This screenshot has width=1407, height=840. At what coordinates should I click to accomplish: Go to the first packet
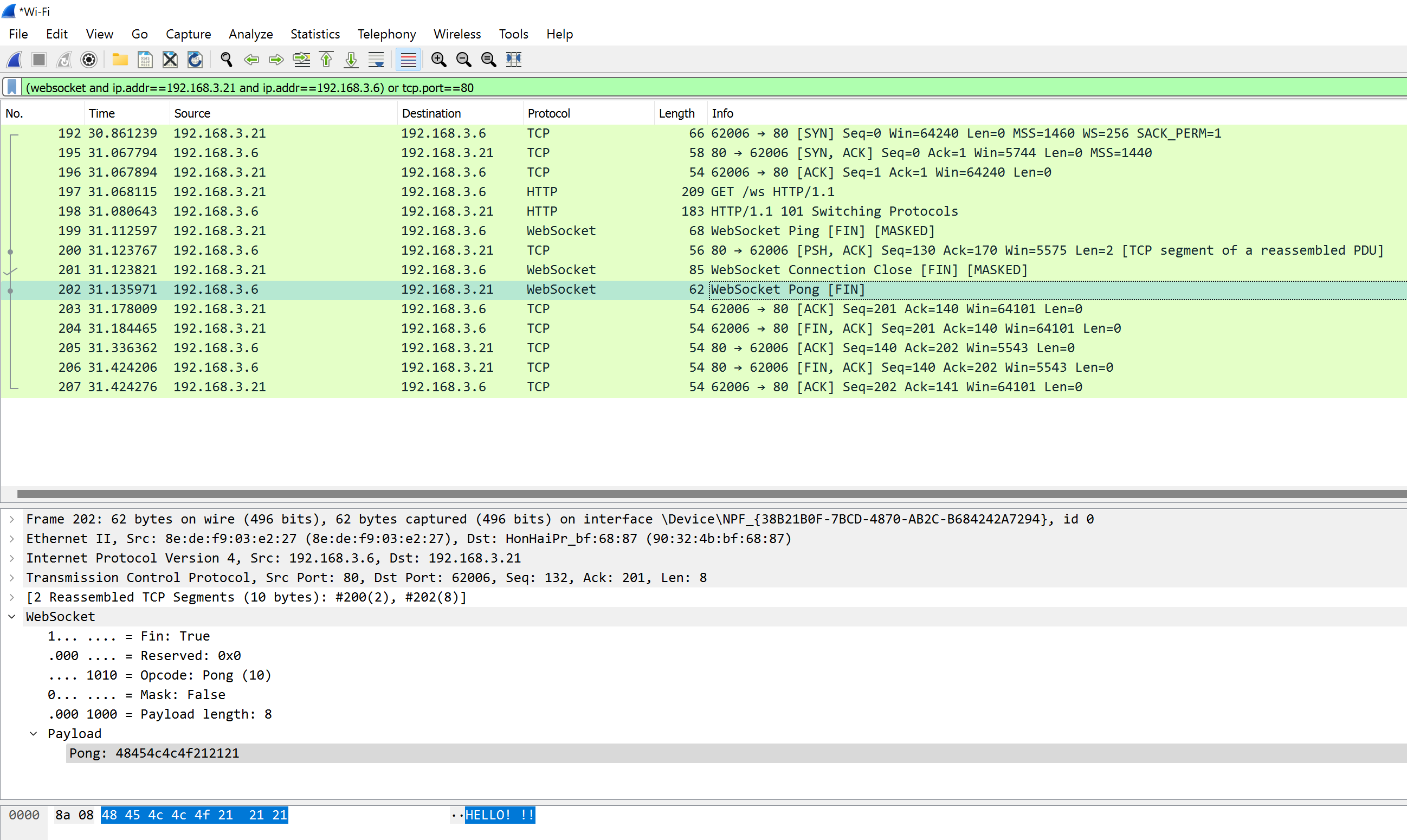point(325,60)
